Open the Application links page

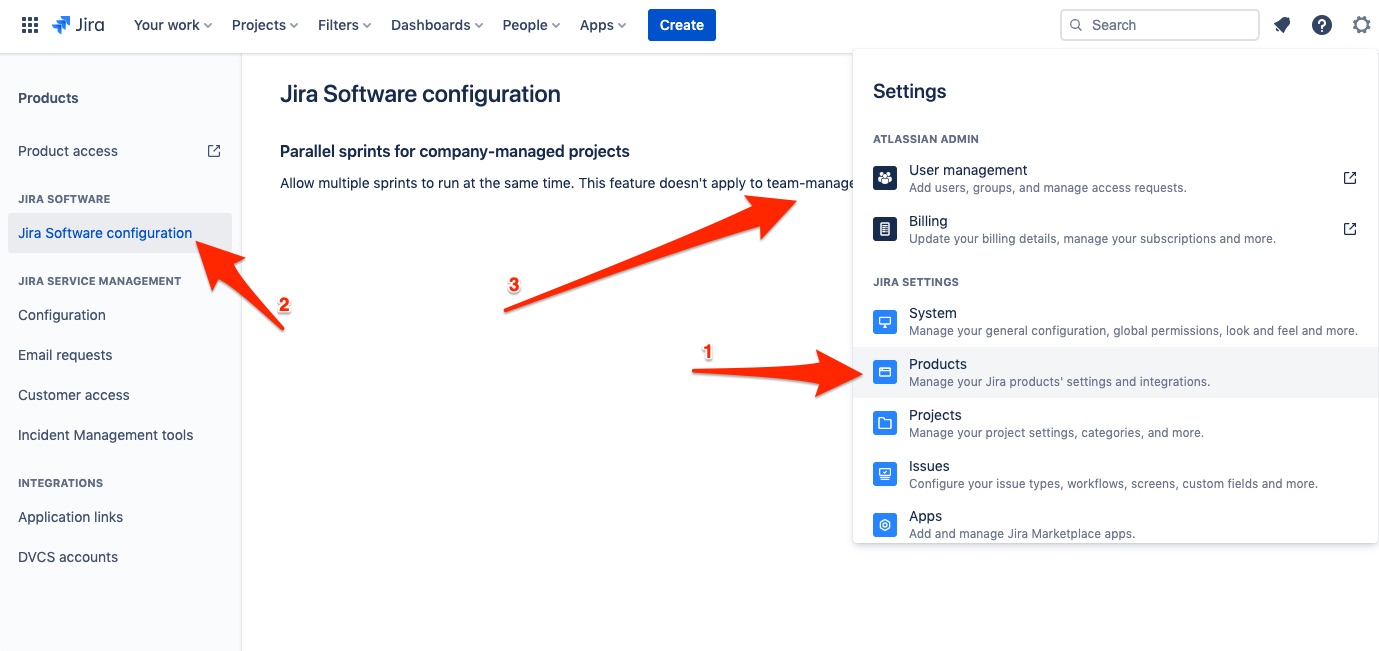click(70, 517)
